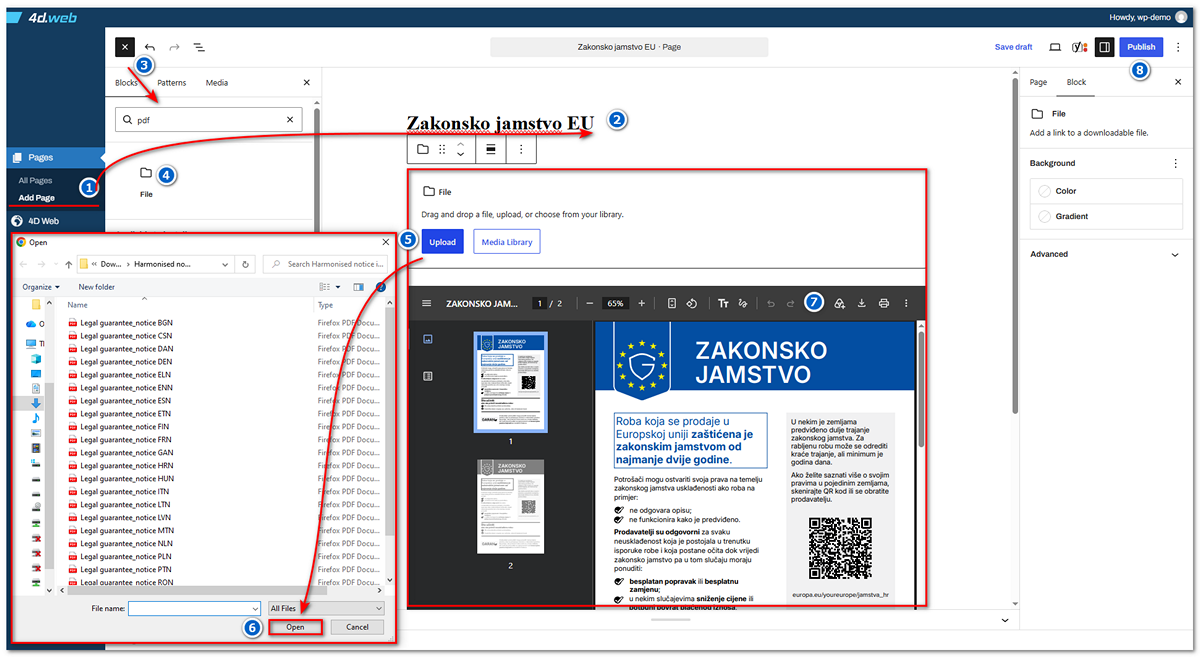Open the Organize dropdown in the file dialog
The height and width of the screenshot is (657, 1200).
click(41, 287)
